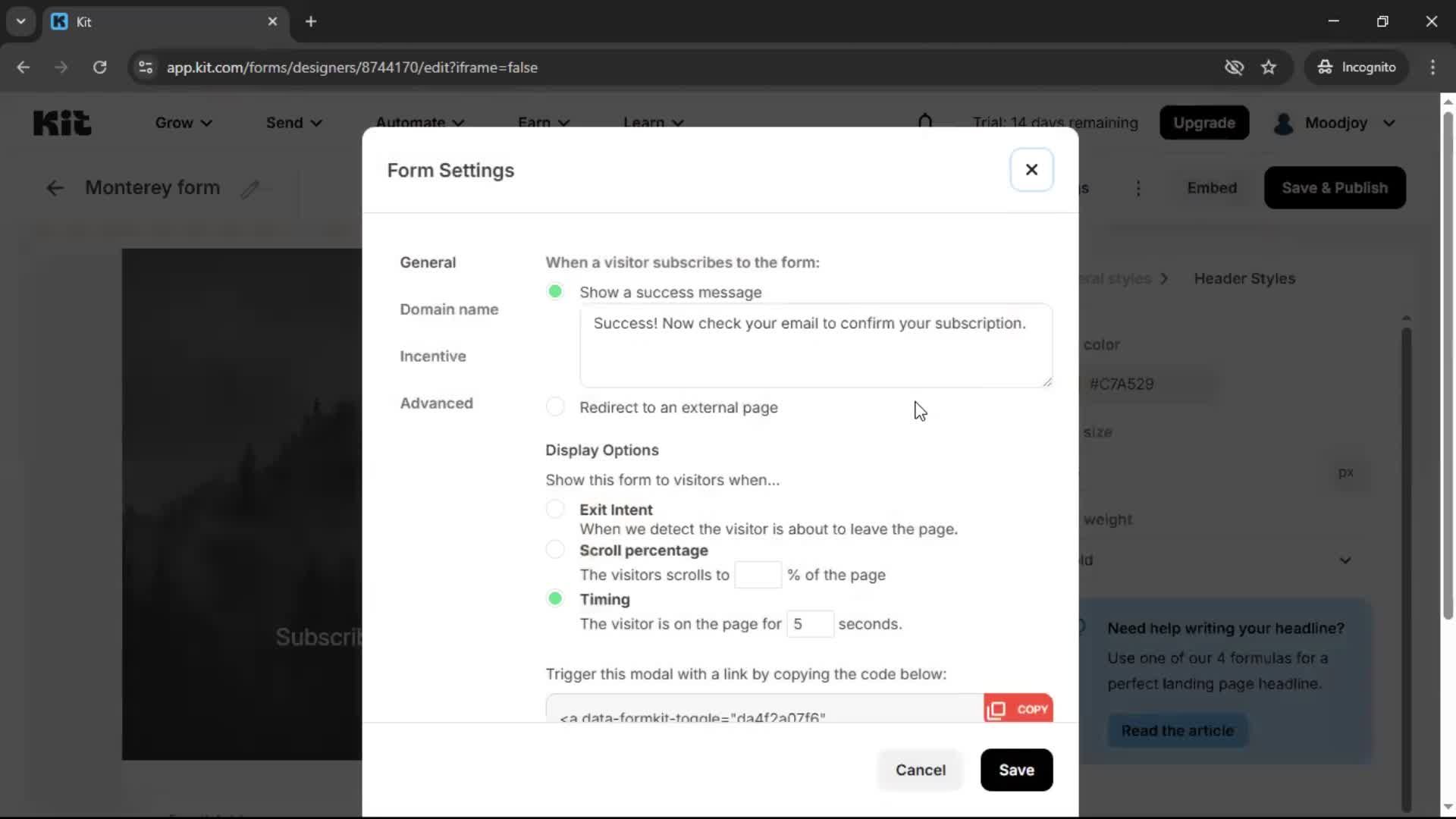The width and height of the screenshot is (1456, 819).
Task: Expand the font weight dropdown
Action: tap(1345, 560)
